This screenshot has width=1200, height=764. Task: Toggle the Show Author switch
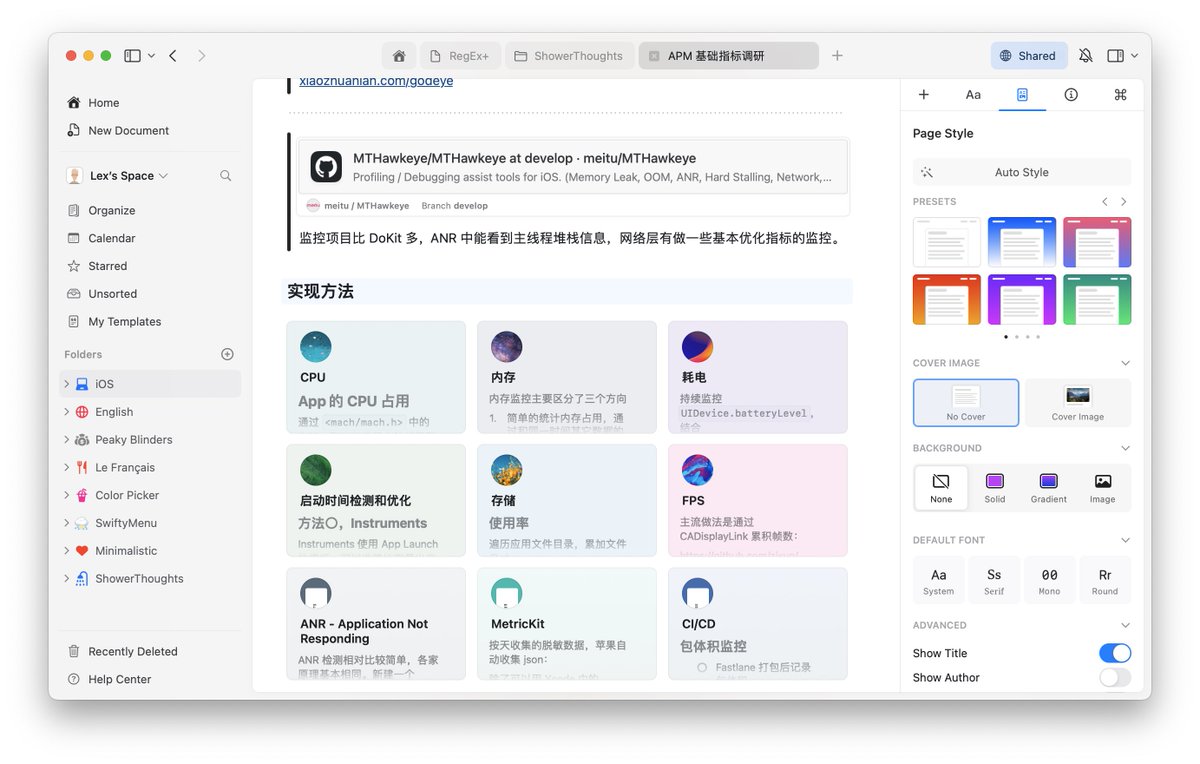pyautogui.click(x=1115, y=678)
